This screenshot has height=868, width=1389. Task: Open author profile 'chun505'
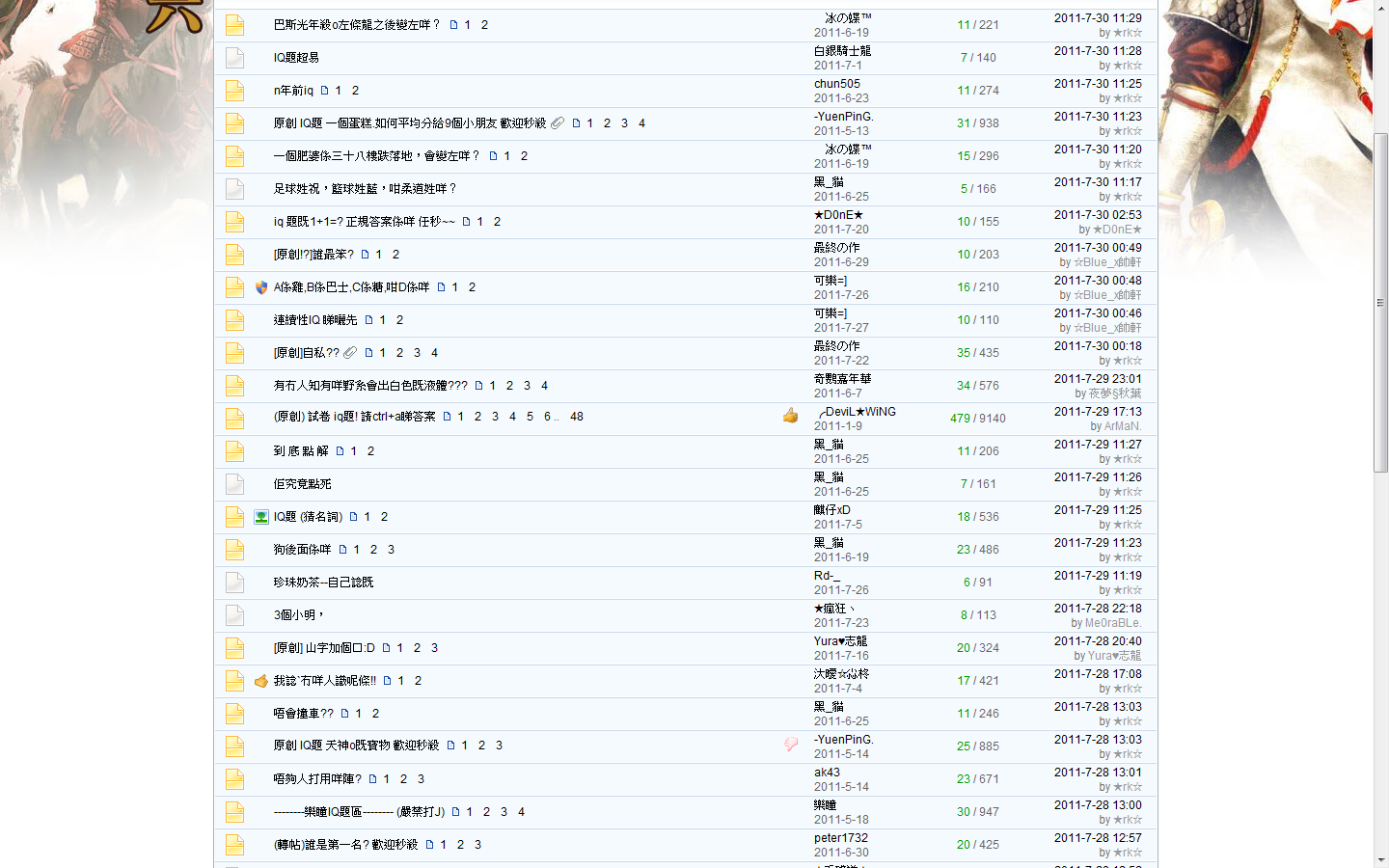(836, 84)
